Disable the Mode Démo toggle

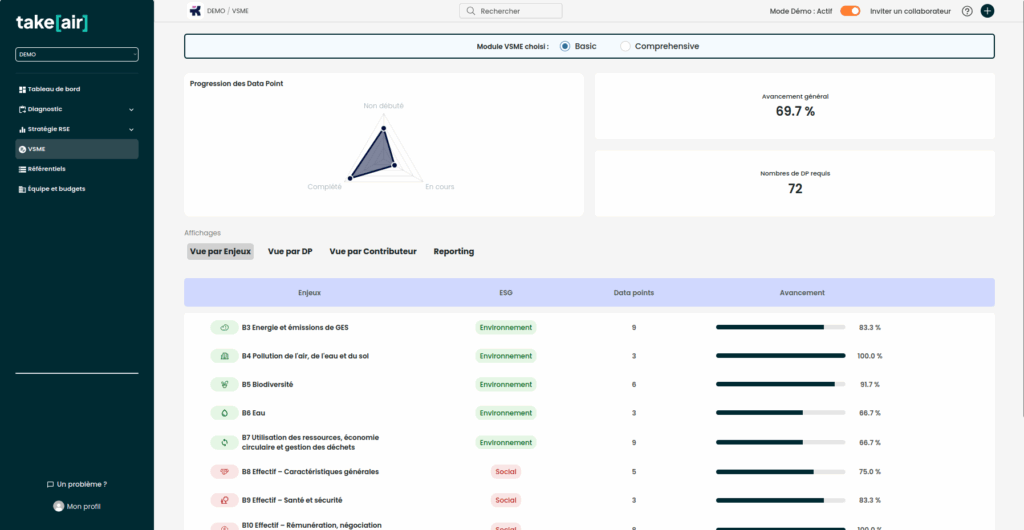[850, 11]
